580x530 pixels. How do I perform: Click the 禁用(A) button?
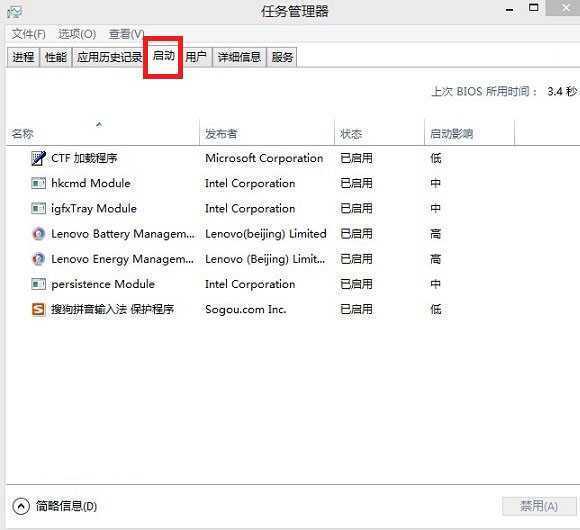[x=539, y=506]
